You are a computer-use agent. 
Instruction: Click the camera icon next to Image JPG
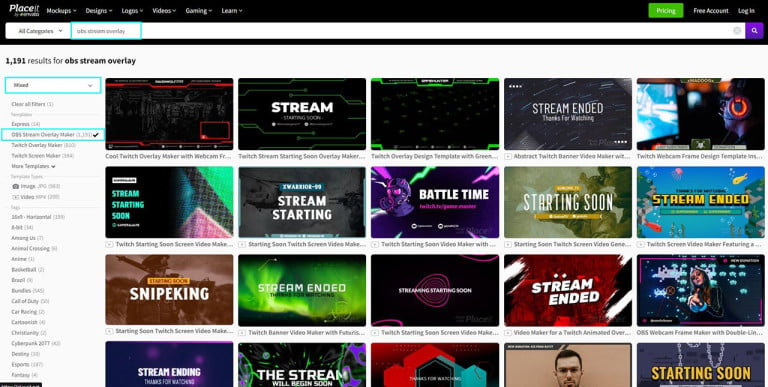click(16, 187)
